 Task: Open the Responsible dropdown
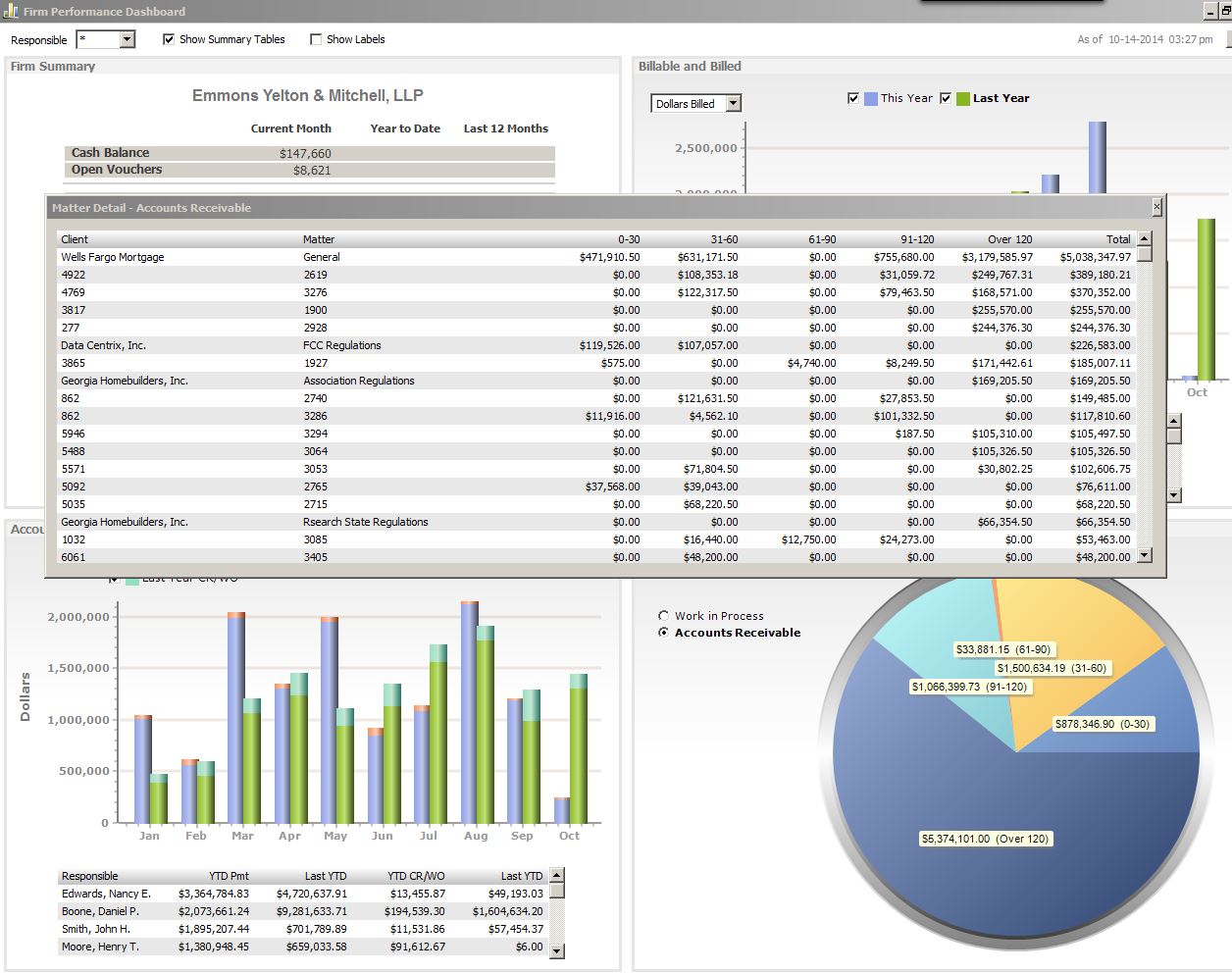[128, 39]
